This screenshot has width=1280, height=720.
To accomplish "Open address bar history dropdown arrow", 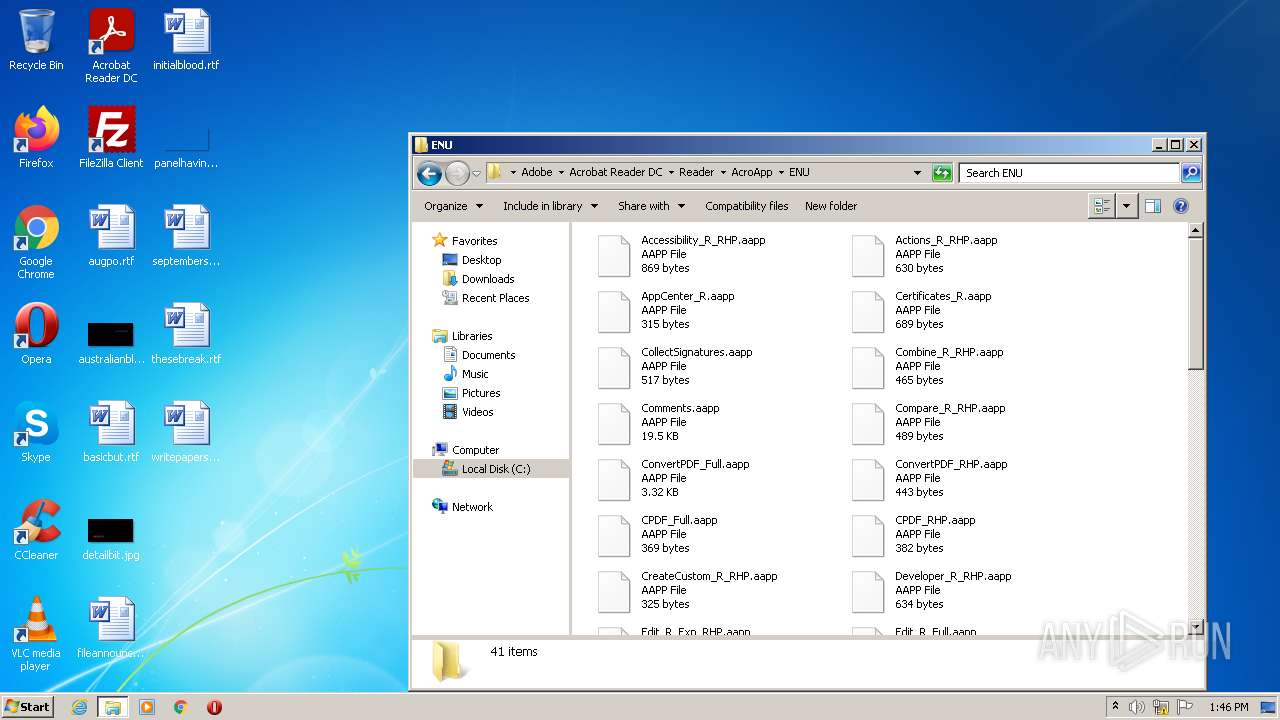I will [918, 173].
